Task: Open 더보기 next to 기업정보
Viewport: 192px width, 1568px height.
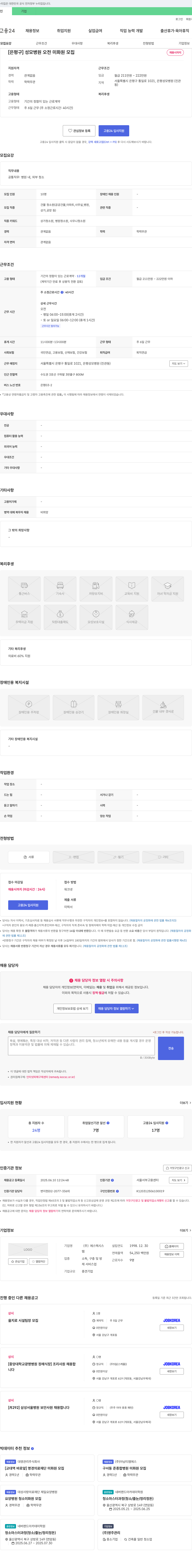Action: click(185, 1230)
